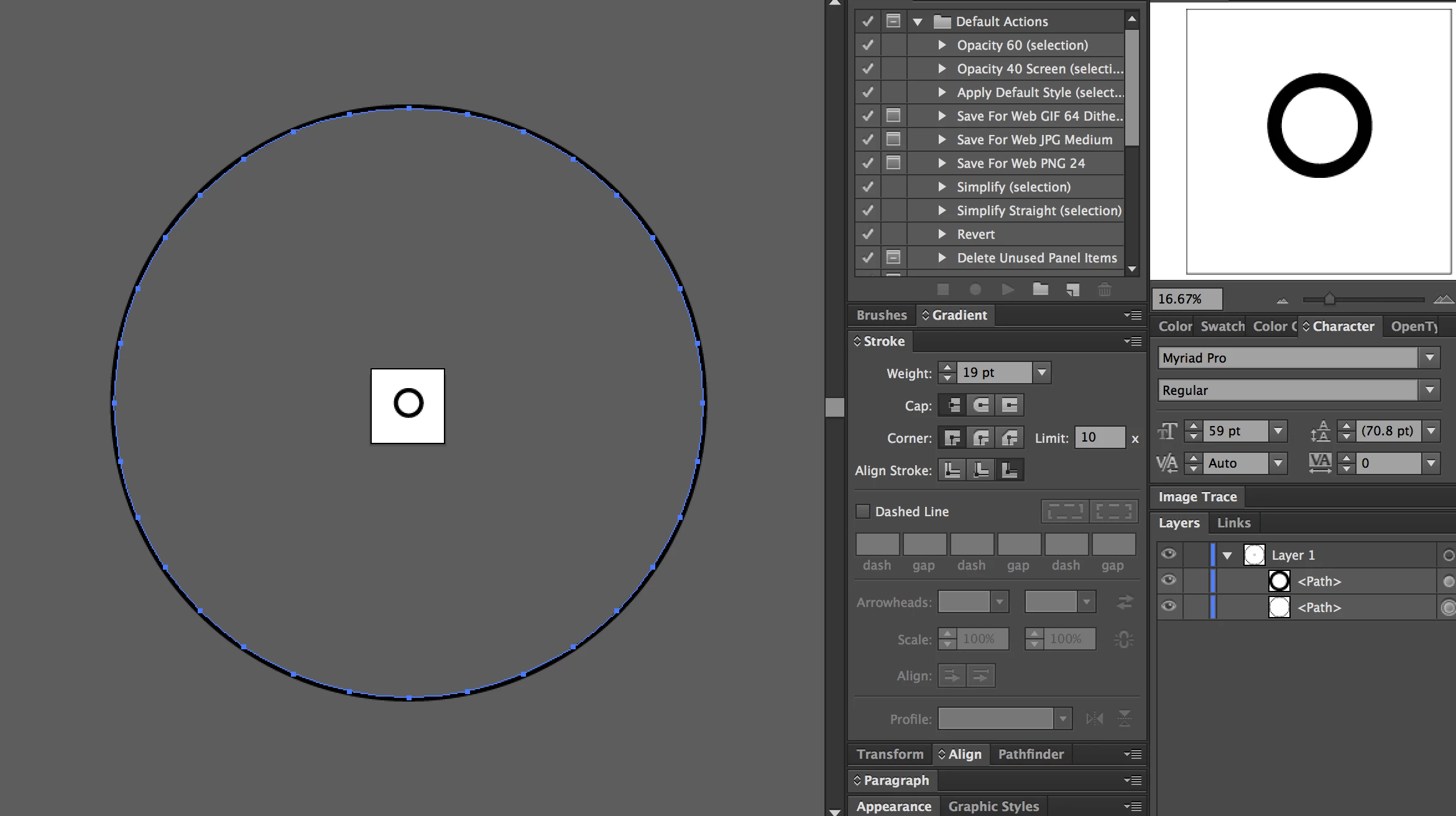Viewport: 1456px width, 816px height.
Task: Open the stroke Weight dropdown
Action: coord(1042,373)
